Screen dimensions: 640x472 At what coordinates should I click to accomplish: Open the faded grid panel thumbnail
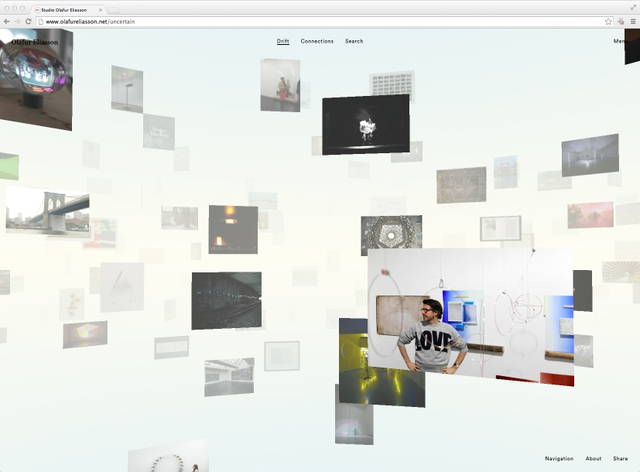coord(392,84)
